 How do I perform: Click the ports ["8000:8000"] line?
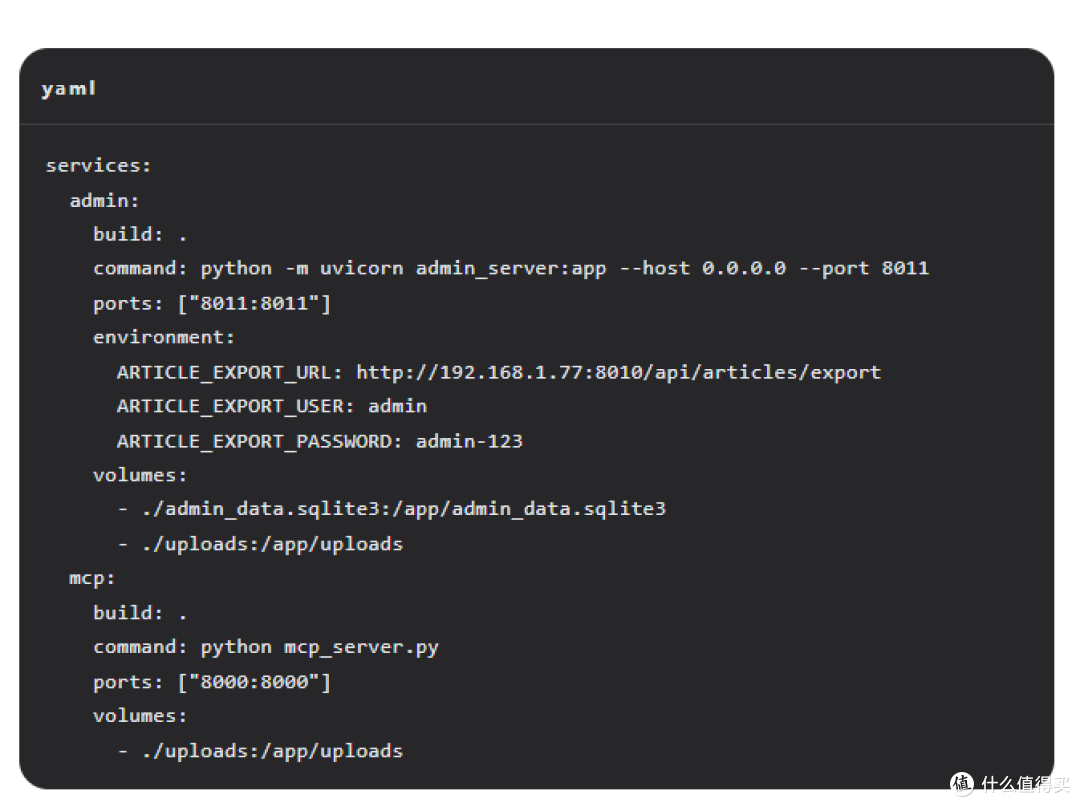tap(212, 682)
